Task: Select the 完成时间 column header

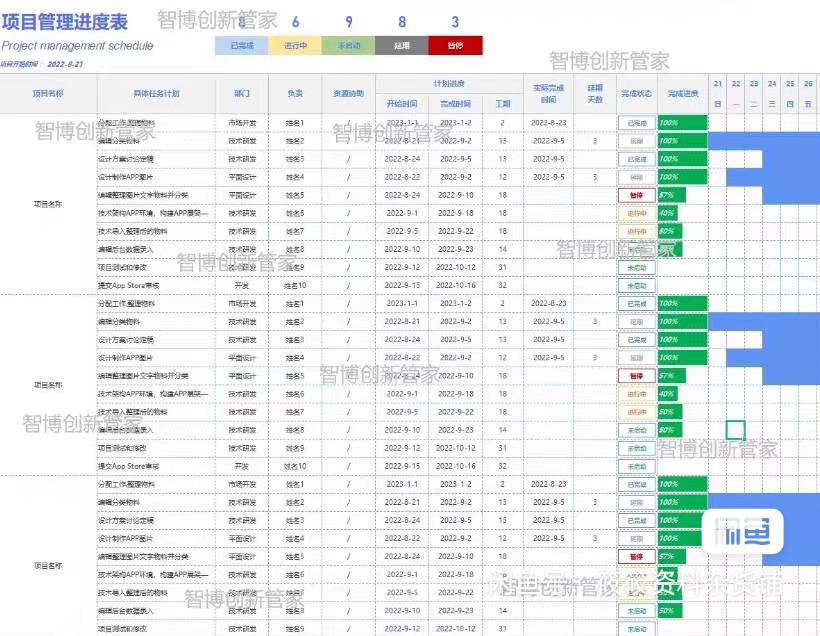Action: pyautogui.click(x=455, y=104)
